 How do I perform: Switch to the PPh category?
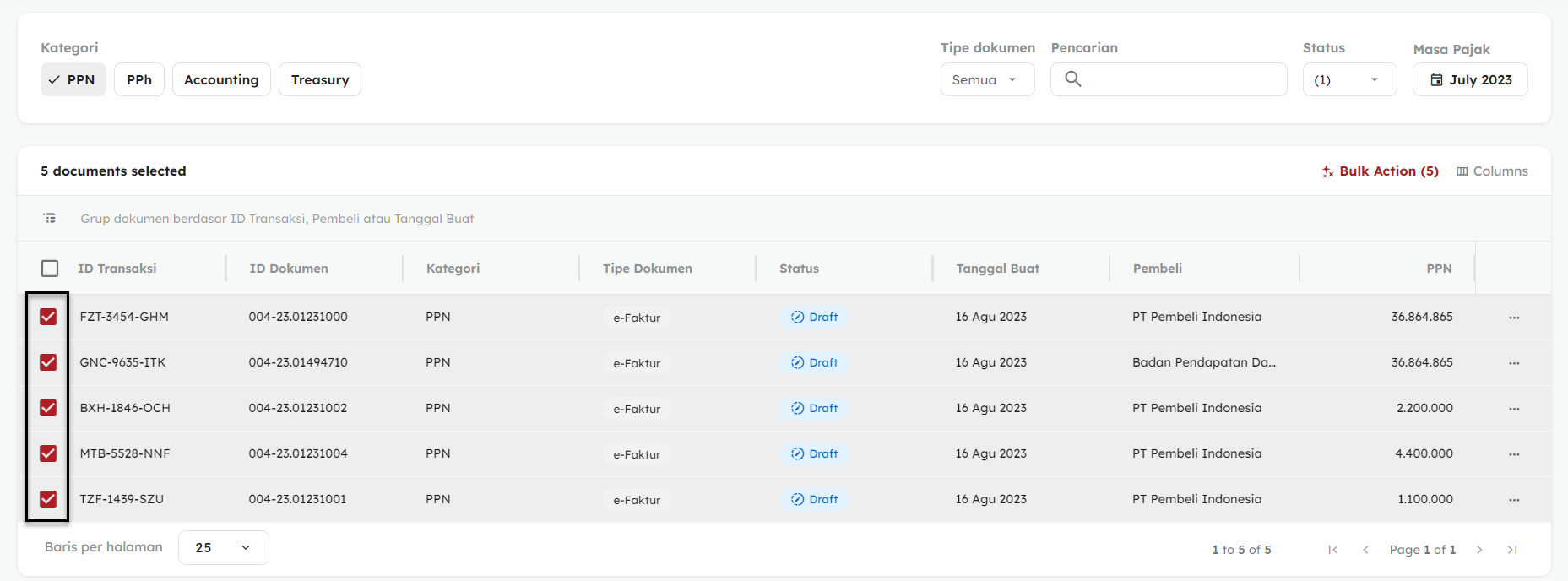pos(139,80)
